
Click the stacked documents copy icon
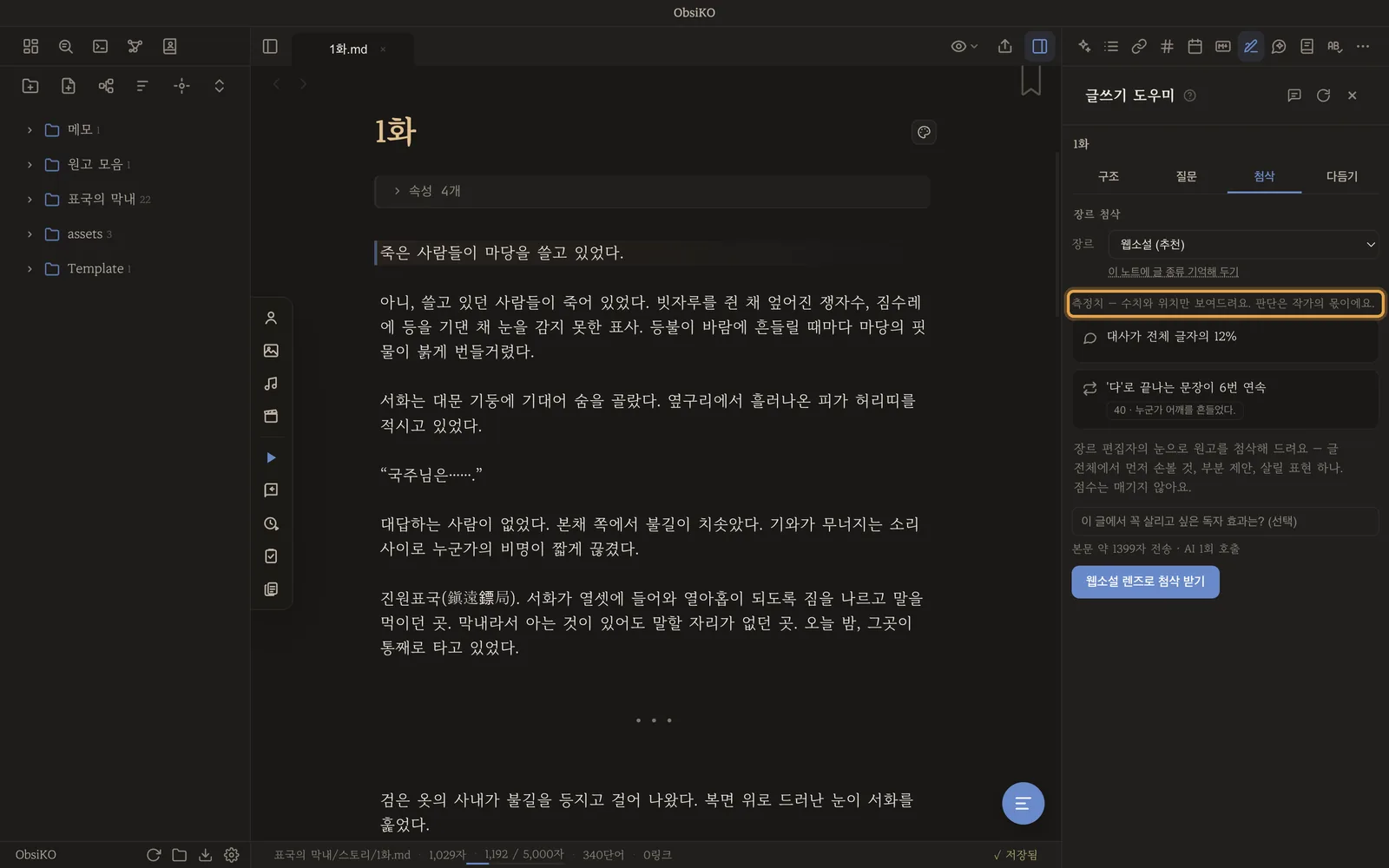pos(271,589)
